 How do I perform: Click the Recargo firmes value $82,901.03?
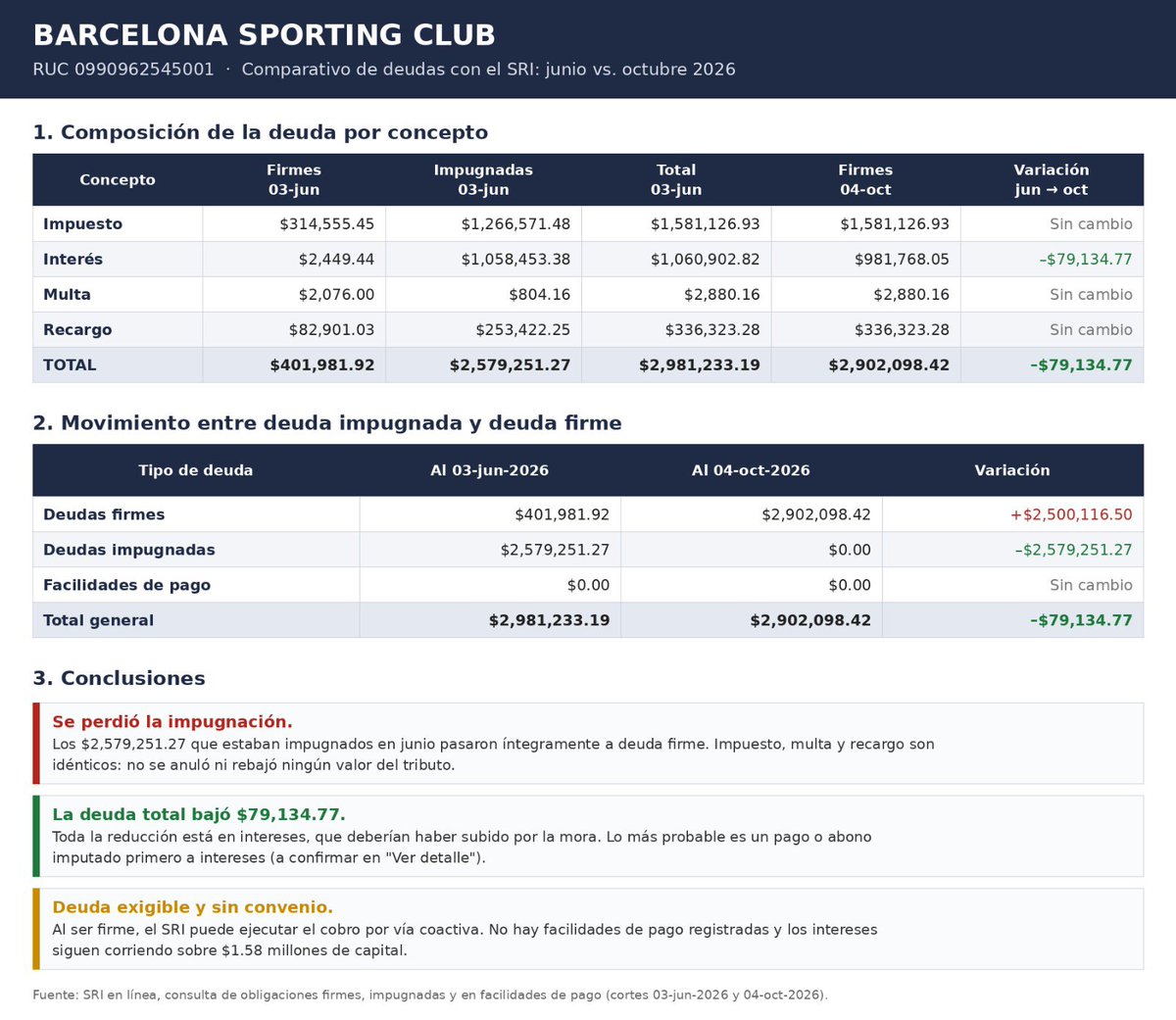point(332,330)
